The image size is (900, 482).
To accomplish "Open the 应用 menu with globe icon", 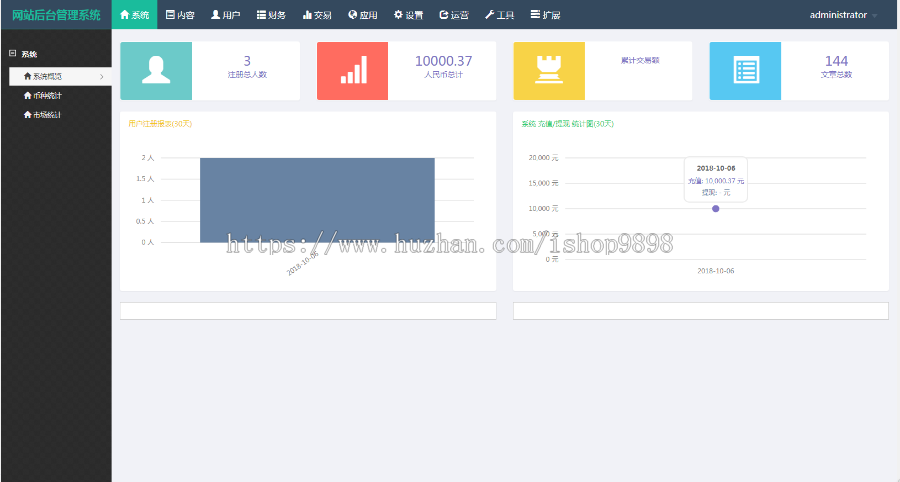I will (x=363, y=15).
